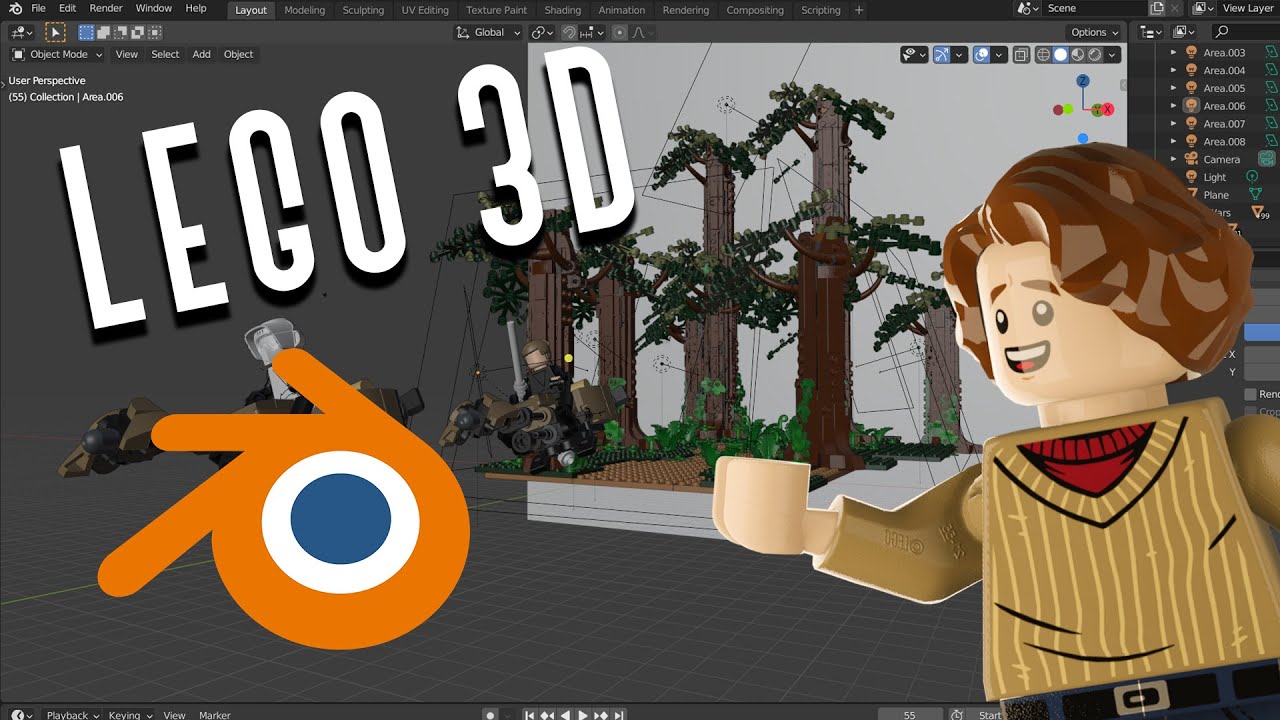Open the viewport Add menu

pos(201,54)
